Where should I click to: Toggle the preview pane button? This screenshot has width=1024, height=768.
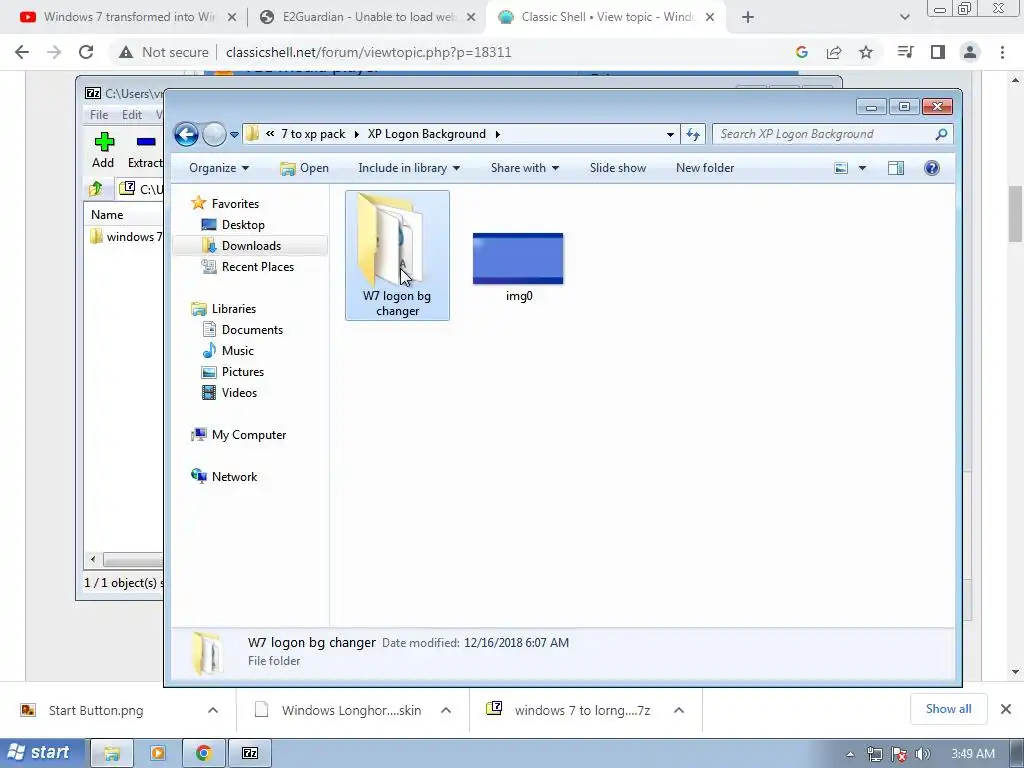click(896, 168)
